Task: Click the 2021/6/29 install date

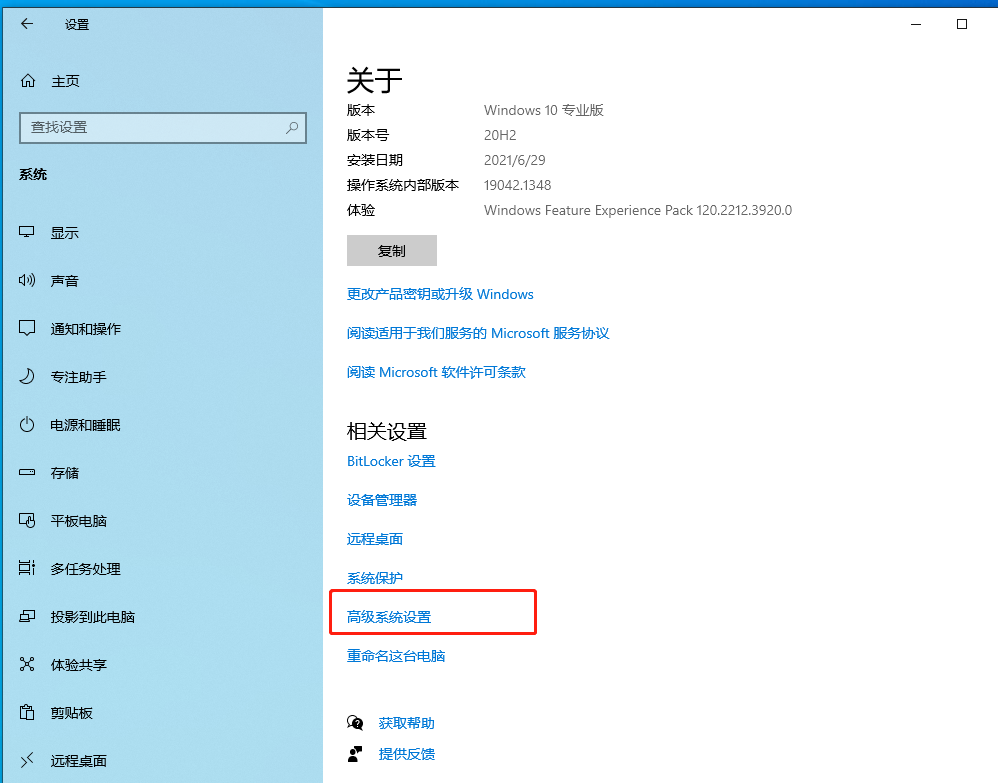Action: 515,160
